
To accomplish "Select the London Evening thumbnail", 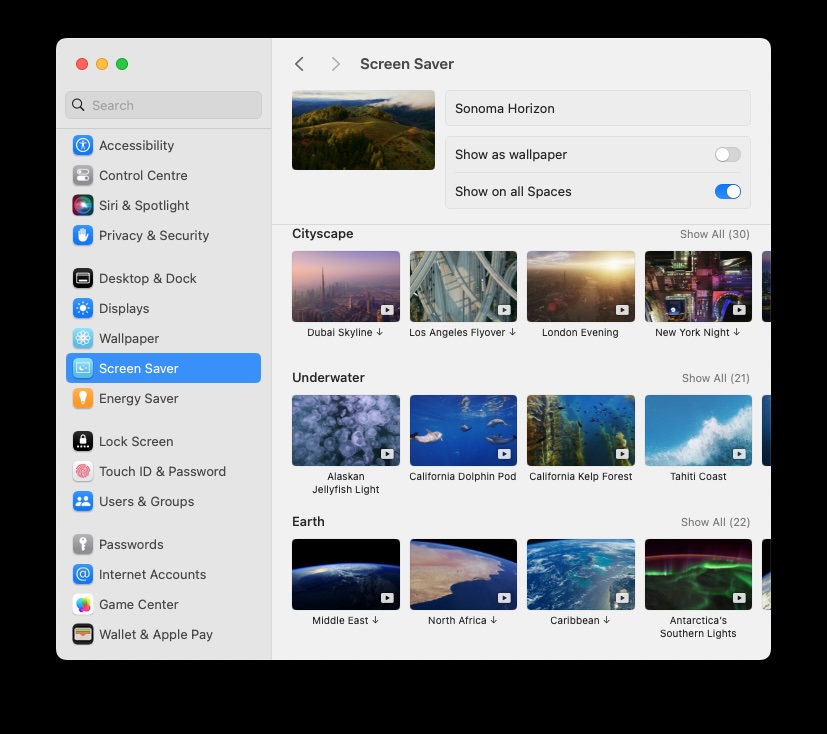I will click(581, 286).
